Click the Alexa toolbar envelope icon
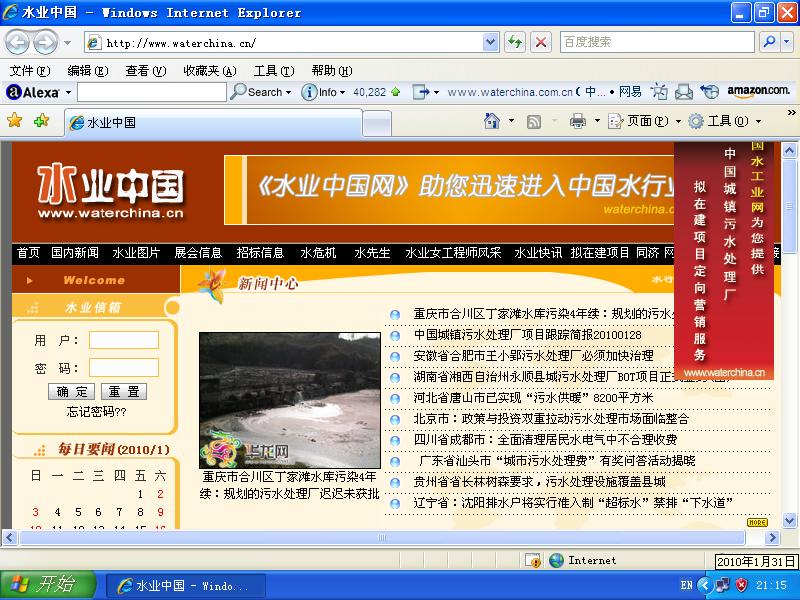The image size is (800, 600). (684, 92)
